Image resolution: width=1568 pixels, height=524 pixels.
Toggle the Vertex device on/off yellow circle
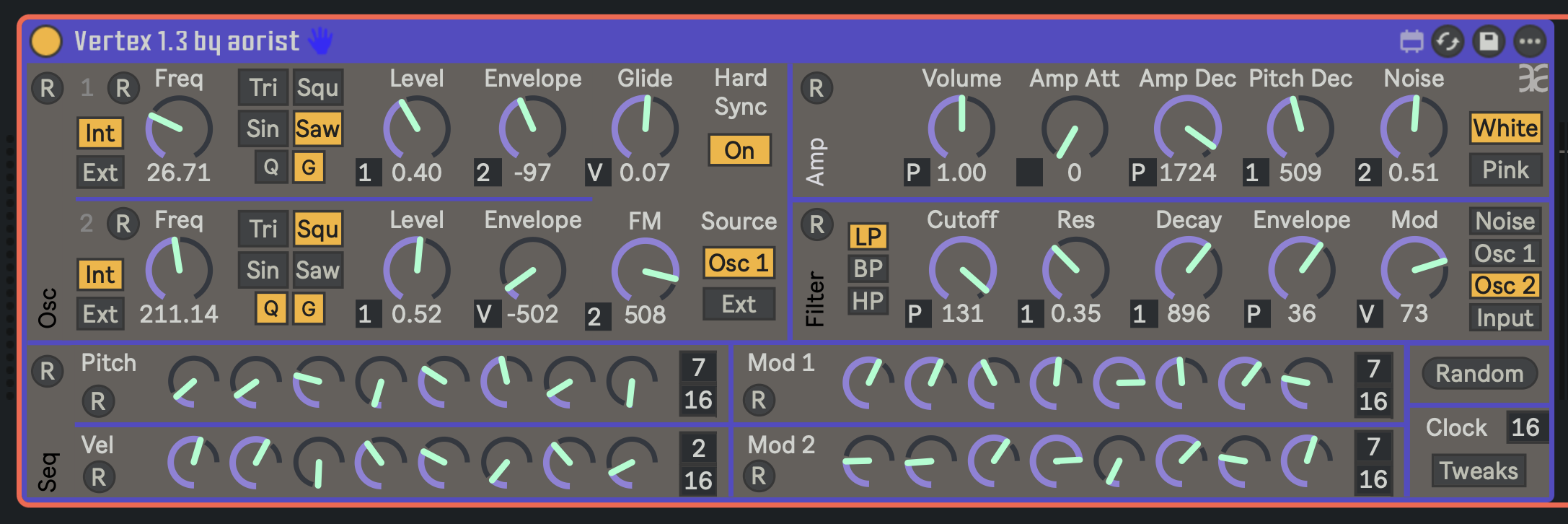click(46, 41)
